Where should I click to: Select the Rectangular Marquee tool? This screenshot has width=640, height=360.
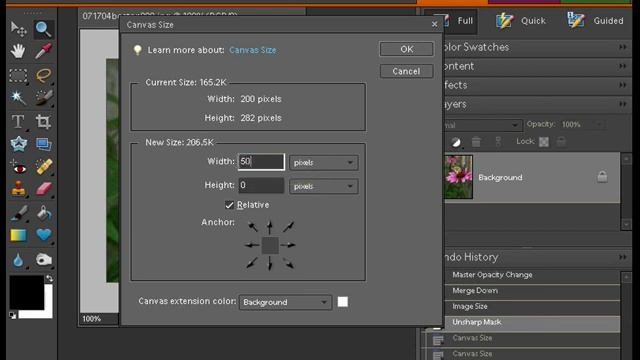tap(18, 76)
